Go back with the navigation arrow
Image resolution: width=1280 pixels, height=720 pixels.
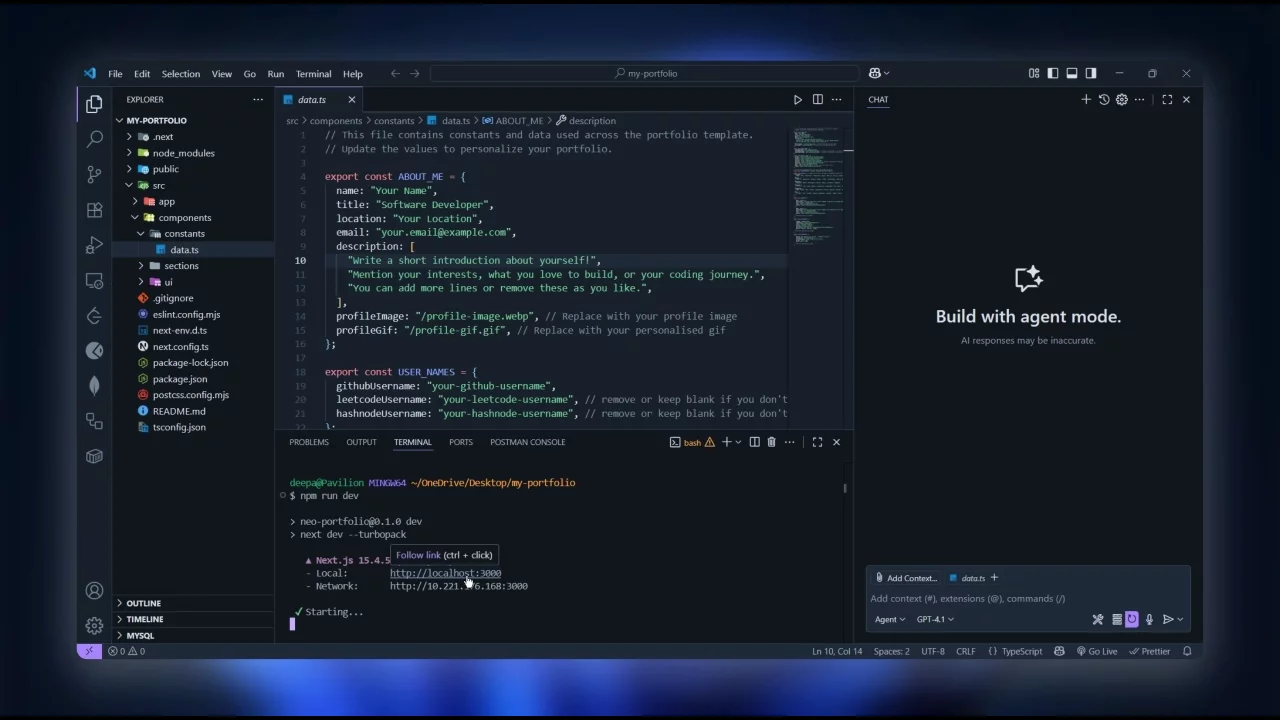tap(395, 73)
